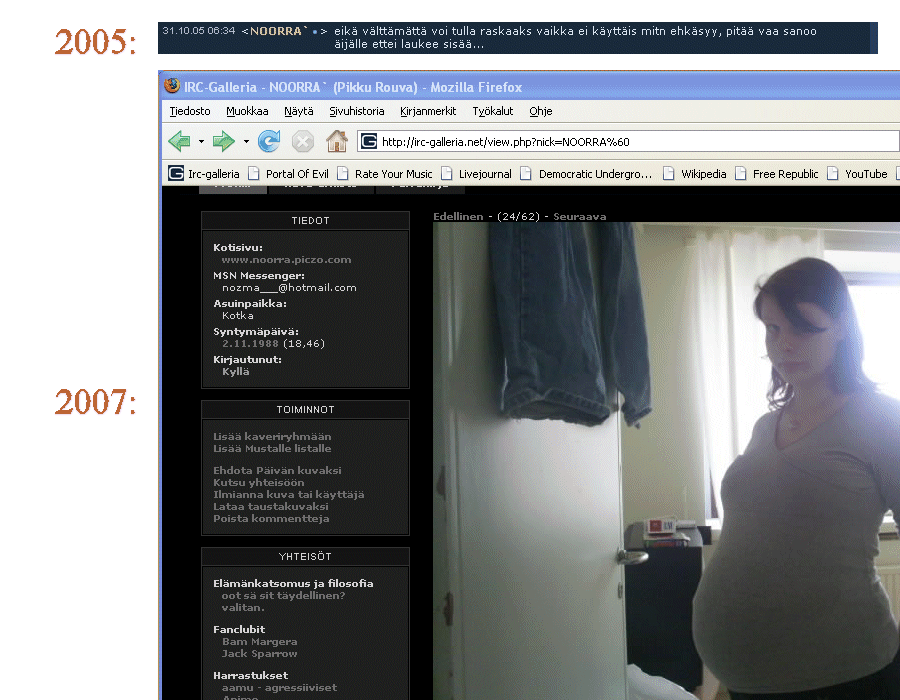Open the Jack Sparrow fan club link
900x700 pixels.
pos(259,654)
